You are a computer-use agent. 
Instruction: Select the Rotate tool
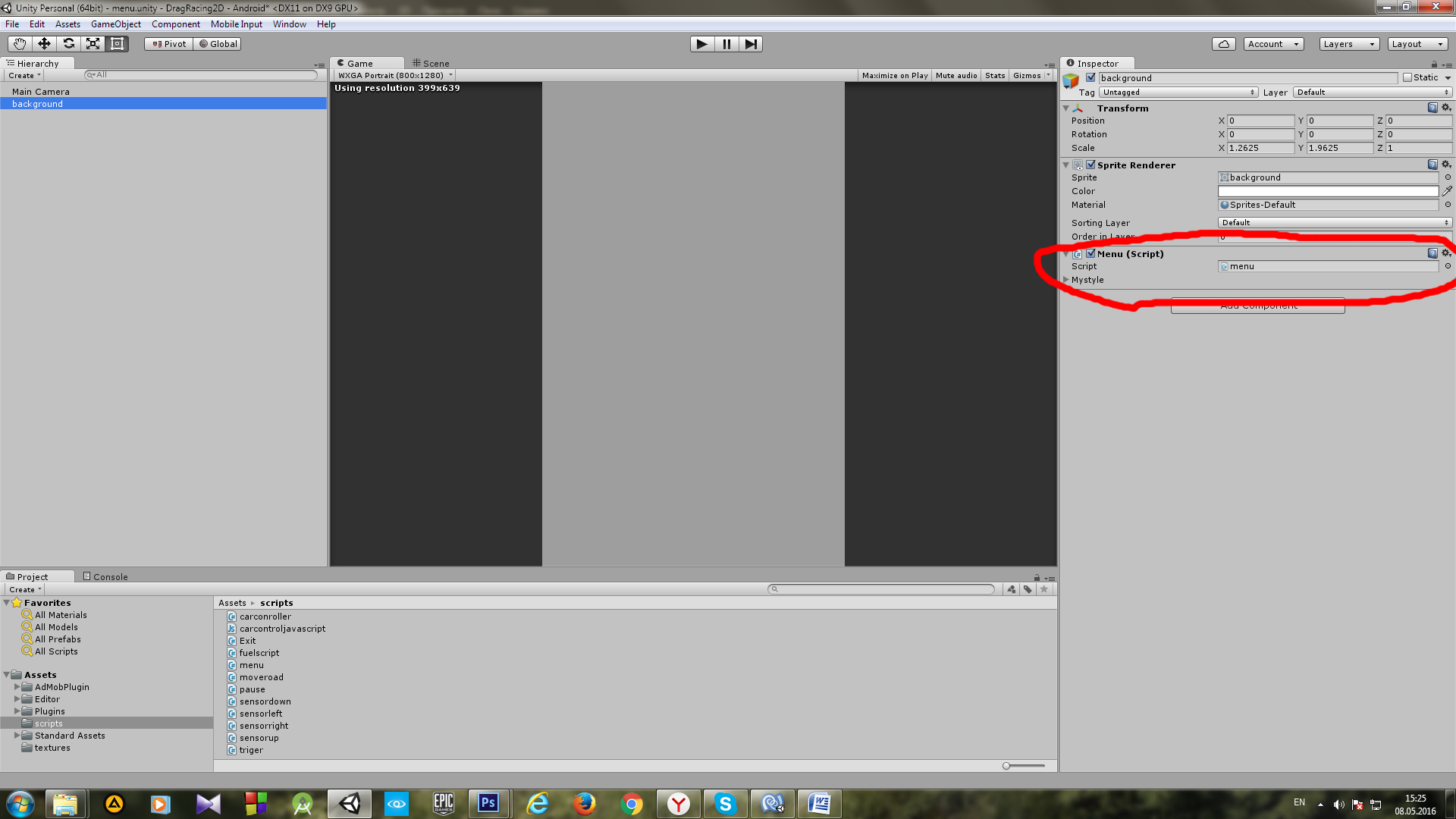tap(68, 44)
